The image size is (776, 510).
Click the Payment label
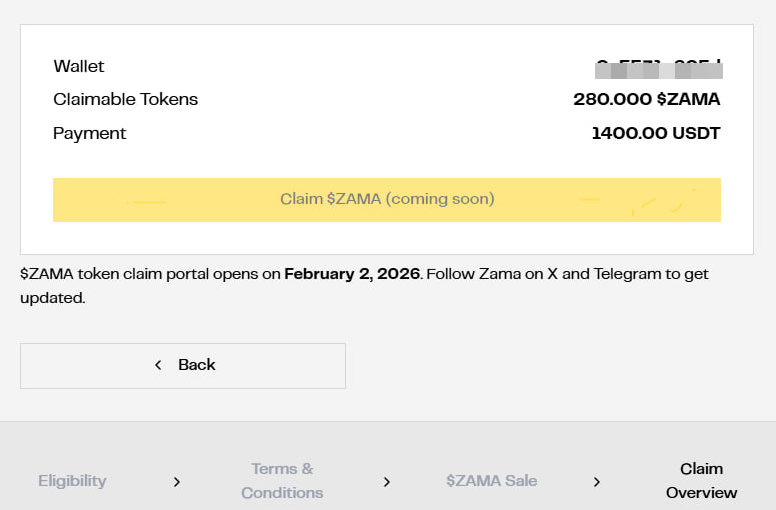(x=90, y=133)
